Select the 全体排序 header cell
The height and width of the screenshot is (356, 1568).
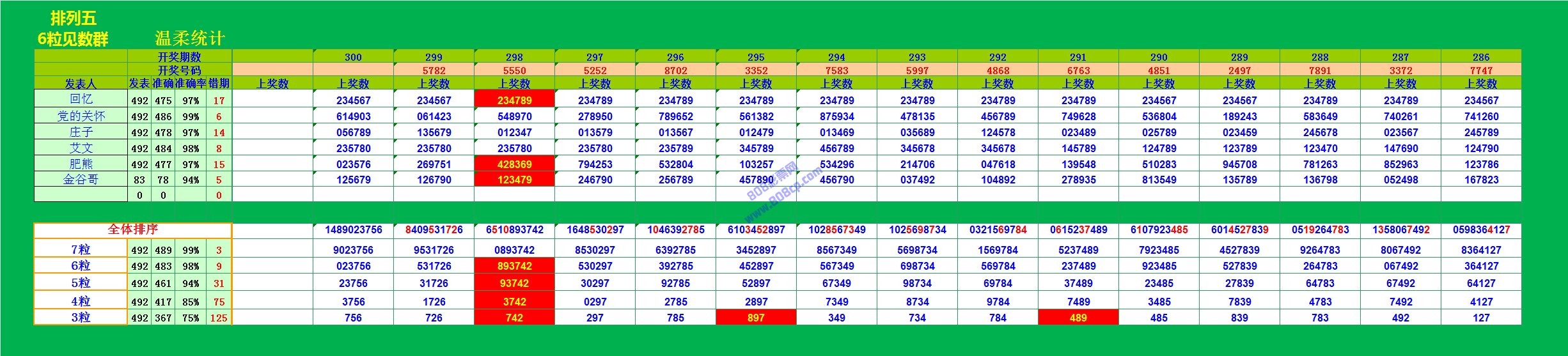(x=132, y=229)
